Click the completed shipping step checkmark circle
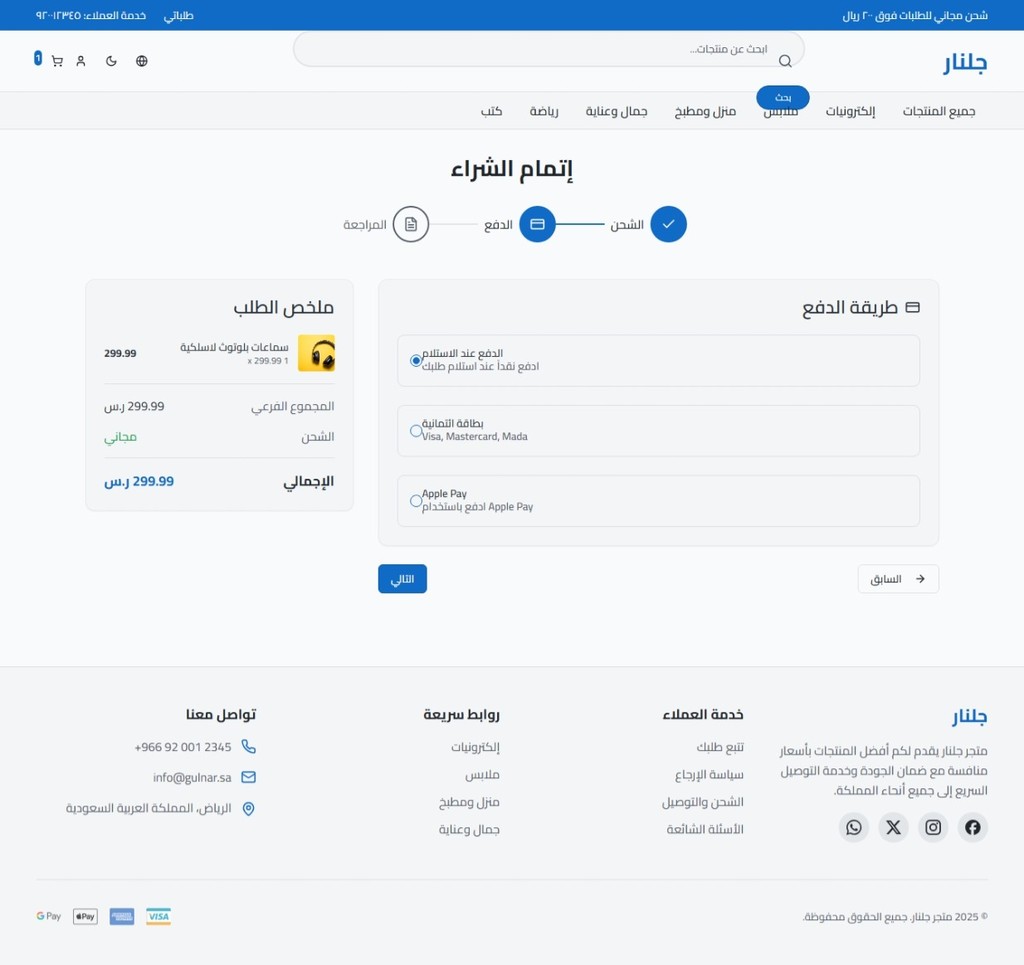1024x965 pixels. [x=668, y=224]
